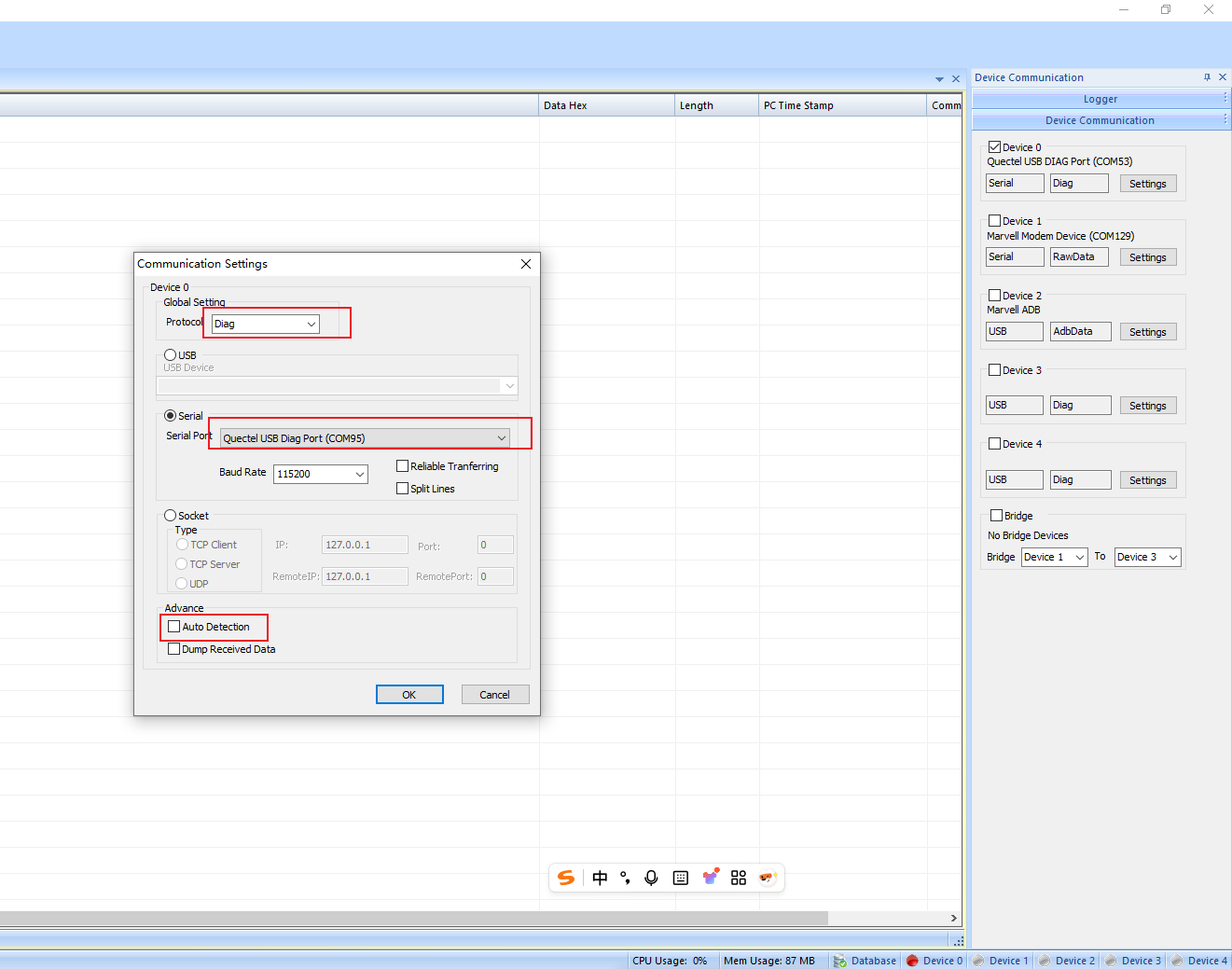Open the tab list dropdown arrow
Image resolution: width=1232 pixels, height=969 pixels.
point(939,79)
